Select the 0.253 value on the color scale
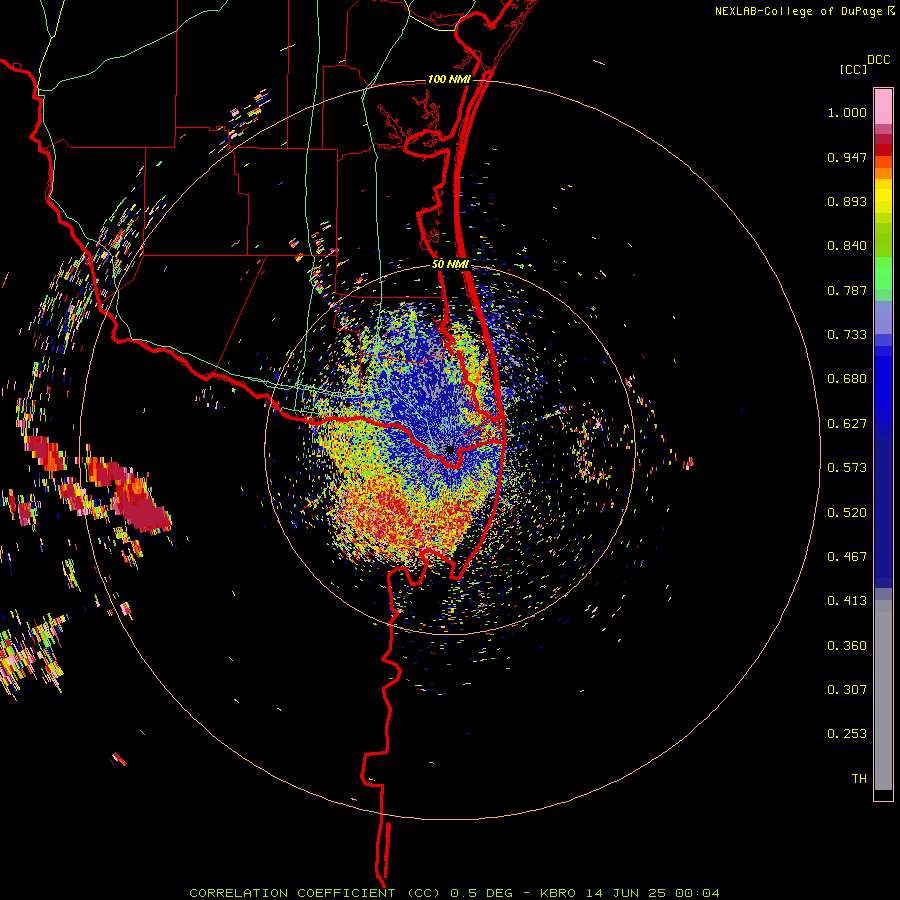Viewport: 900px width, 900px height. pyautogui.click(x=847, y=734)
